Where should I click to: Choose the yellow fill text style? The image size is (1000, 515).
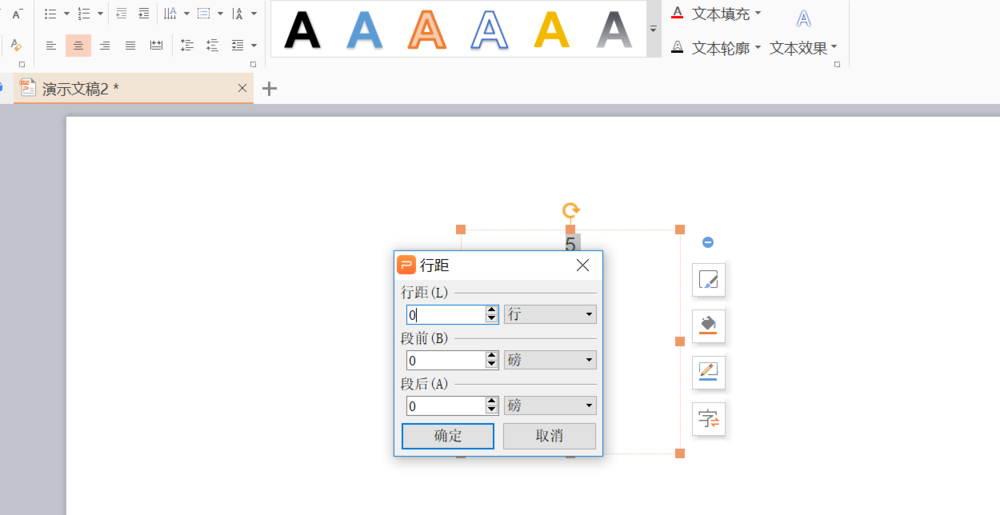pos(552,30)
